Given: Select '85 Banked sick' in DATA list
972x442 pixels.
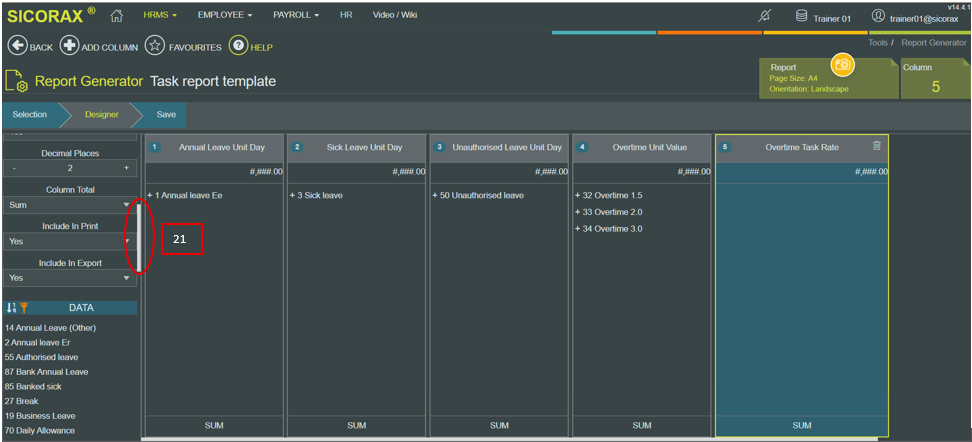Looking at the screenshot, I should pyautogui.click(x=33, y=386).
